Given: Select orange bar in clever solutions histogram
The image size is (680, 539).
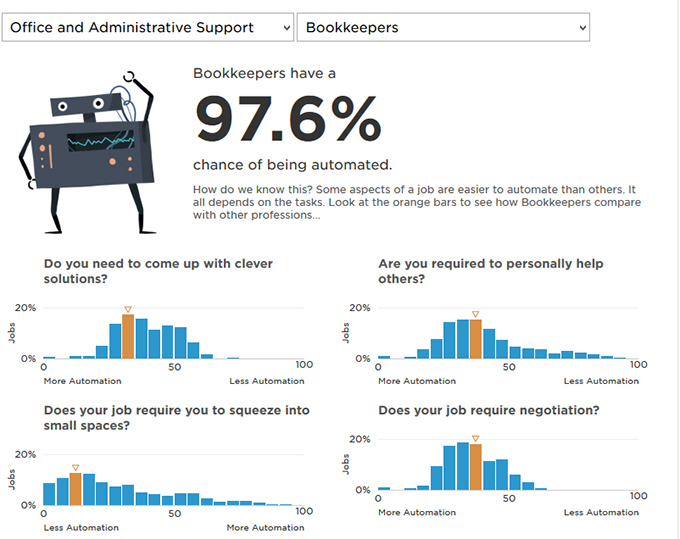Looking at the screenshot, I should tap(128, 336).
